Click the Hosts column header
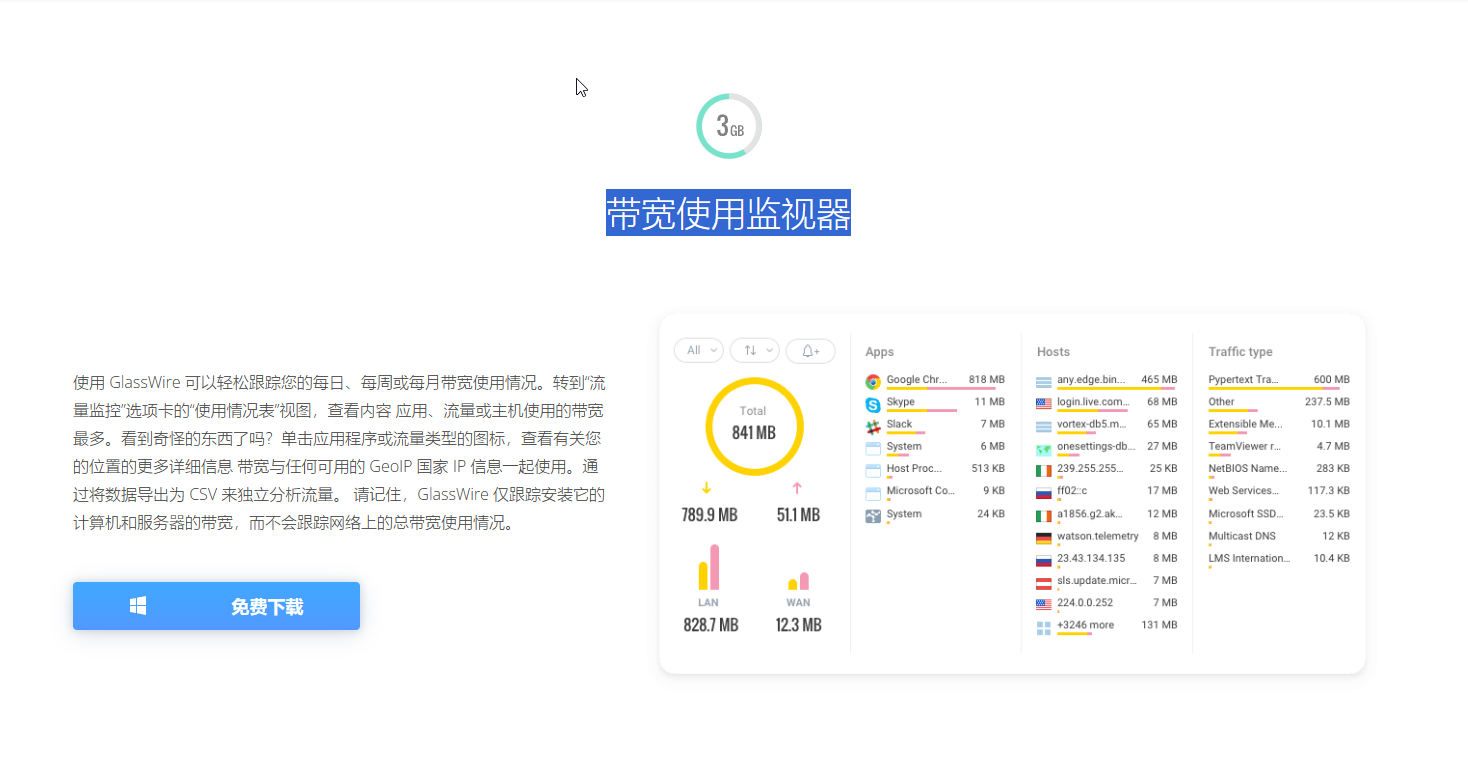The image size is (1468, 760). click(1053, 352)
